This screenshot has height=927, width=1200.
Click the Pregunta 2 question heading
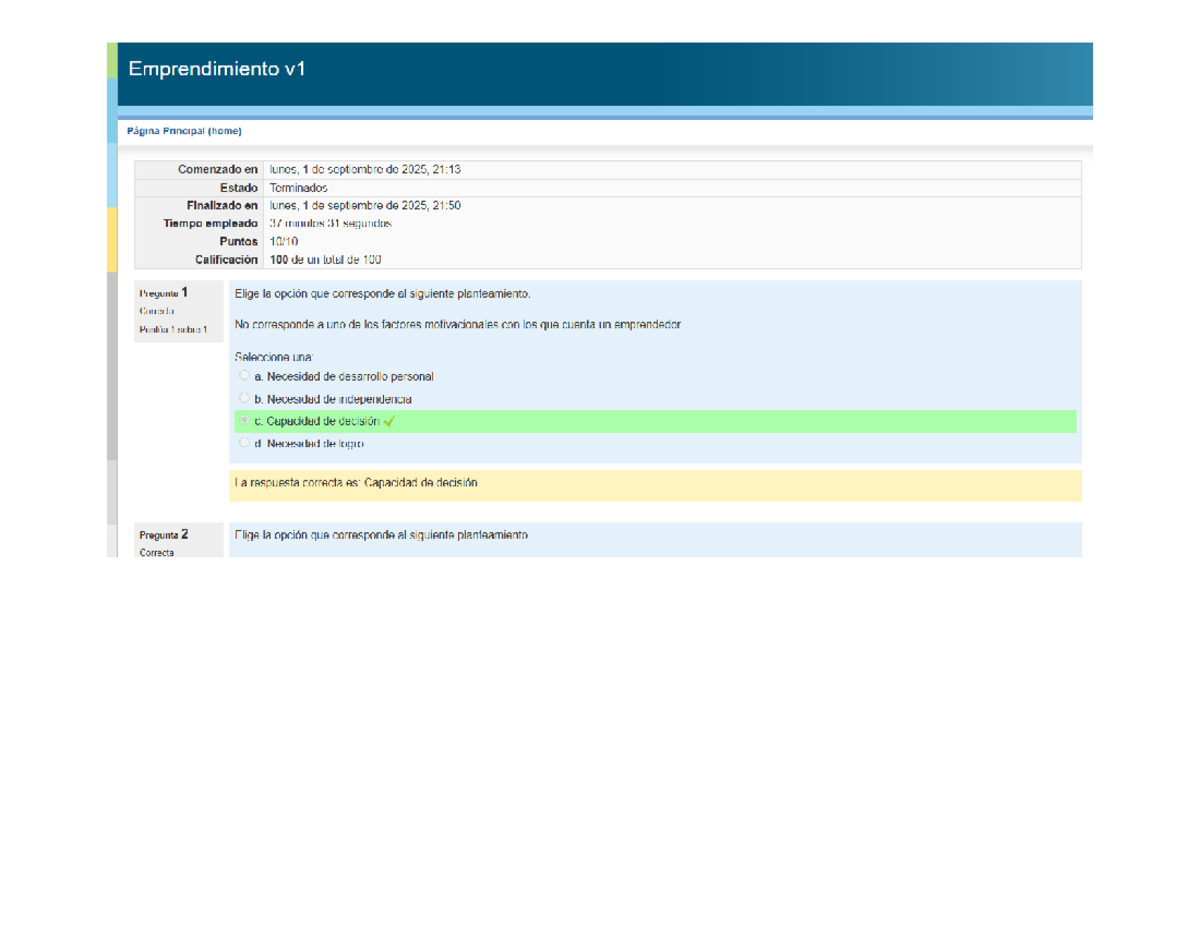pyautogui.click(x=164, y=535)
